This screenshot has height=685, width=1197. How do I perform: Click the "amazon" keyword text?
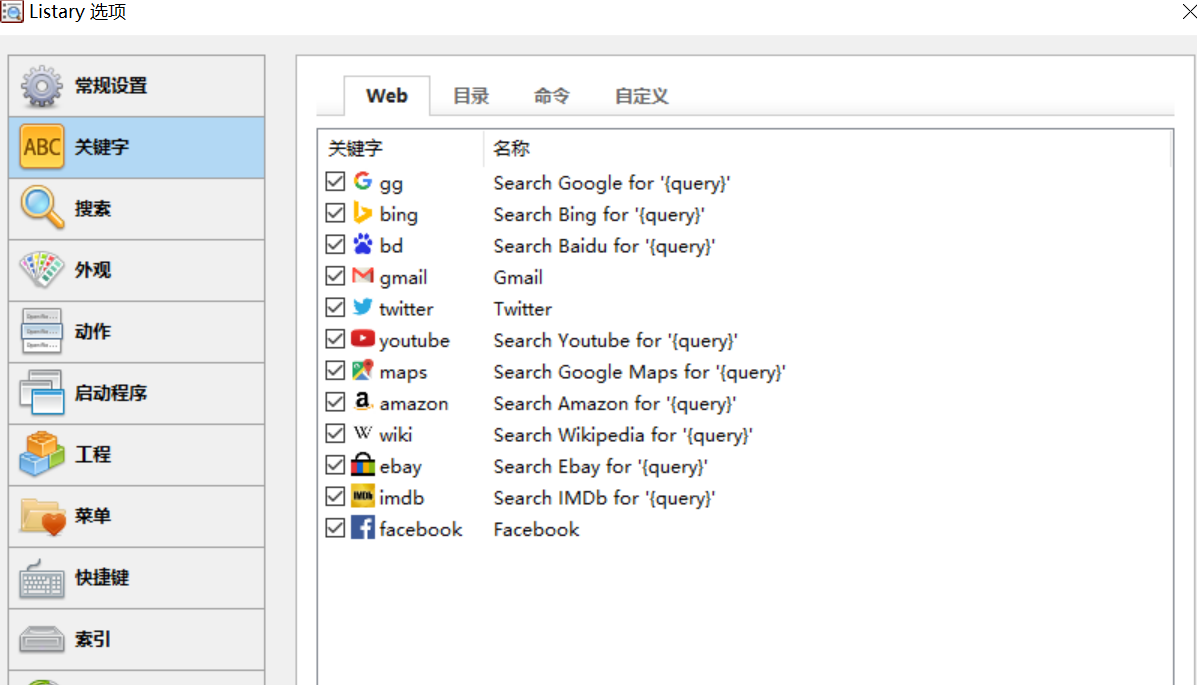[414, 403]
